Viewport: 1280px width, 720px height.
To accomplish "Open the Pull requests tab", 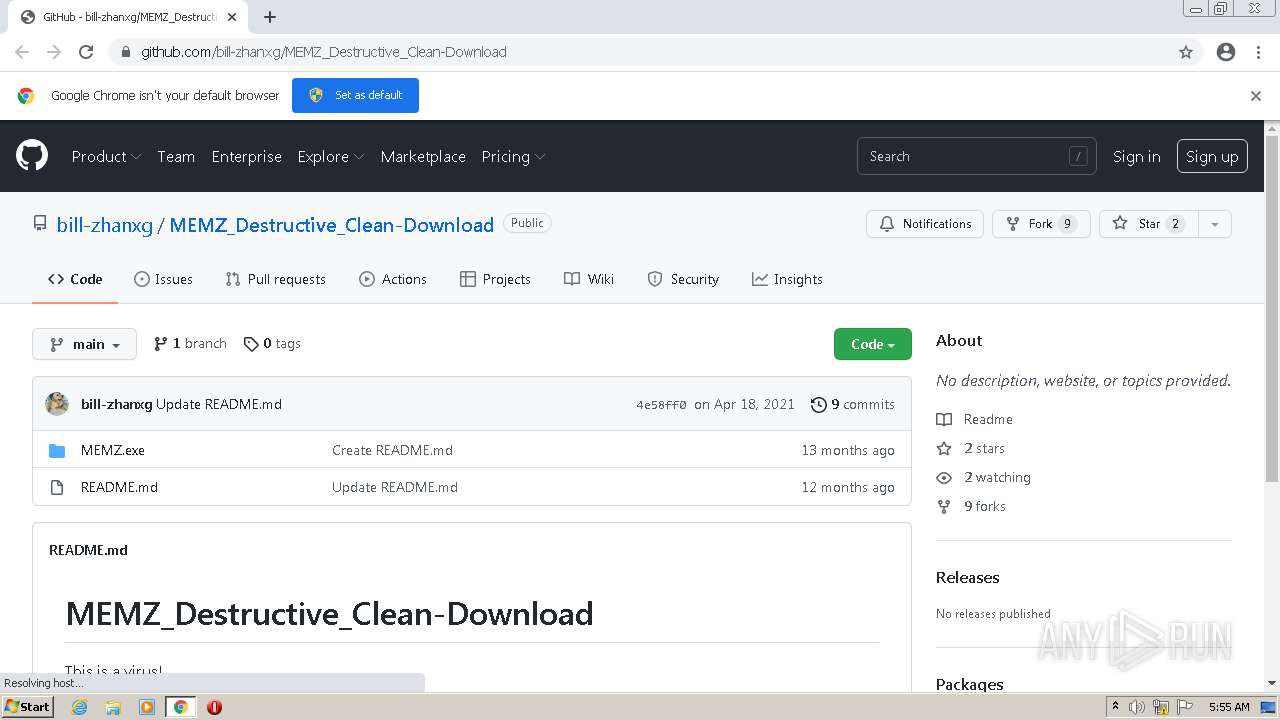I will (275, 279).
